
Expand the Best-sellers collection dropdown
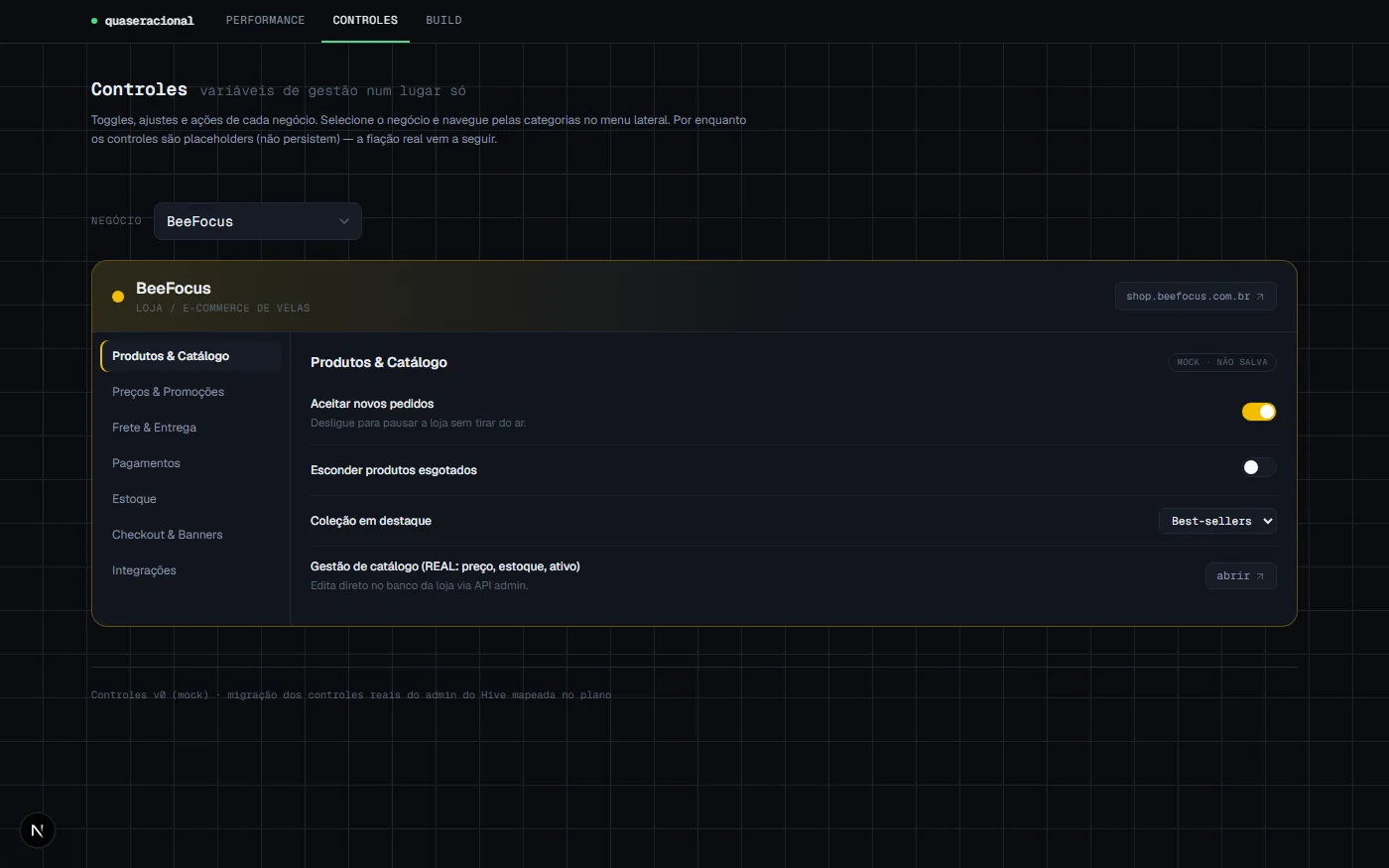(1217, 521)
